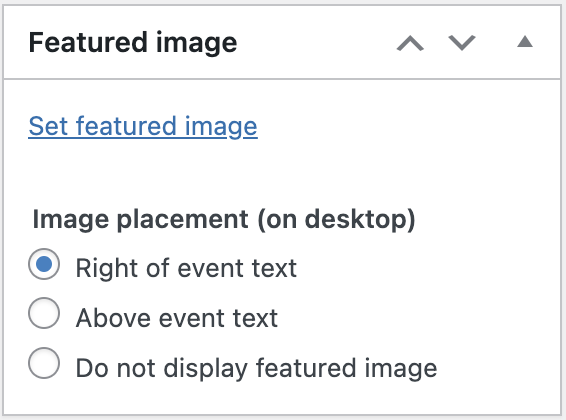Click the Featured image panel heading
Screen dimensions: 566x420
pyautogui.click(x=133, y=43)
